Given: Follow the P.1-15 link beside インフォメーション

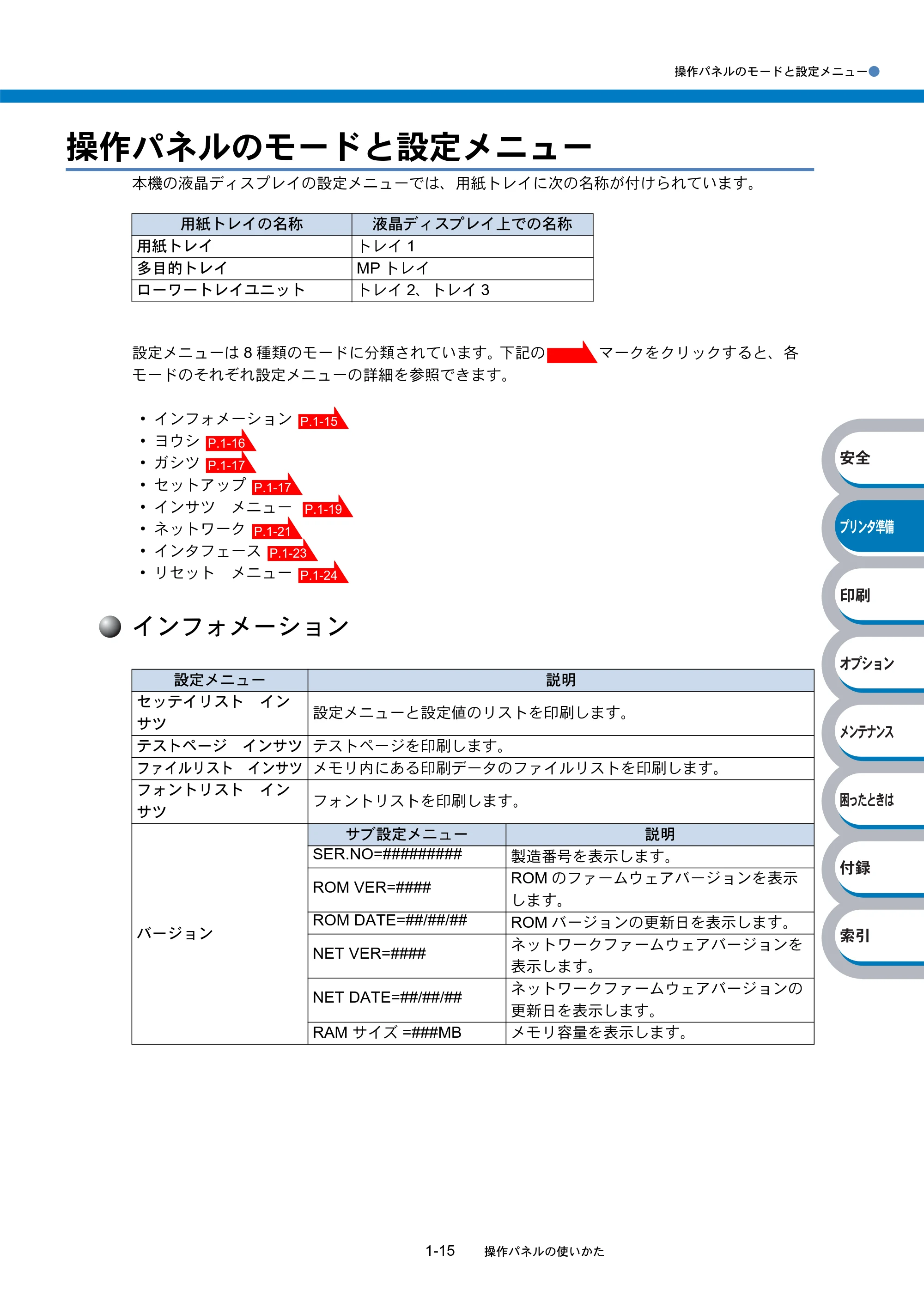Looking at the screenshot, I should [x=322, y=420].
